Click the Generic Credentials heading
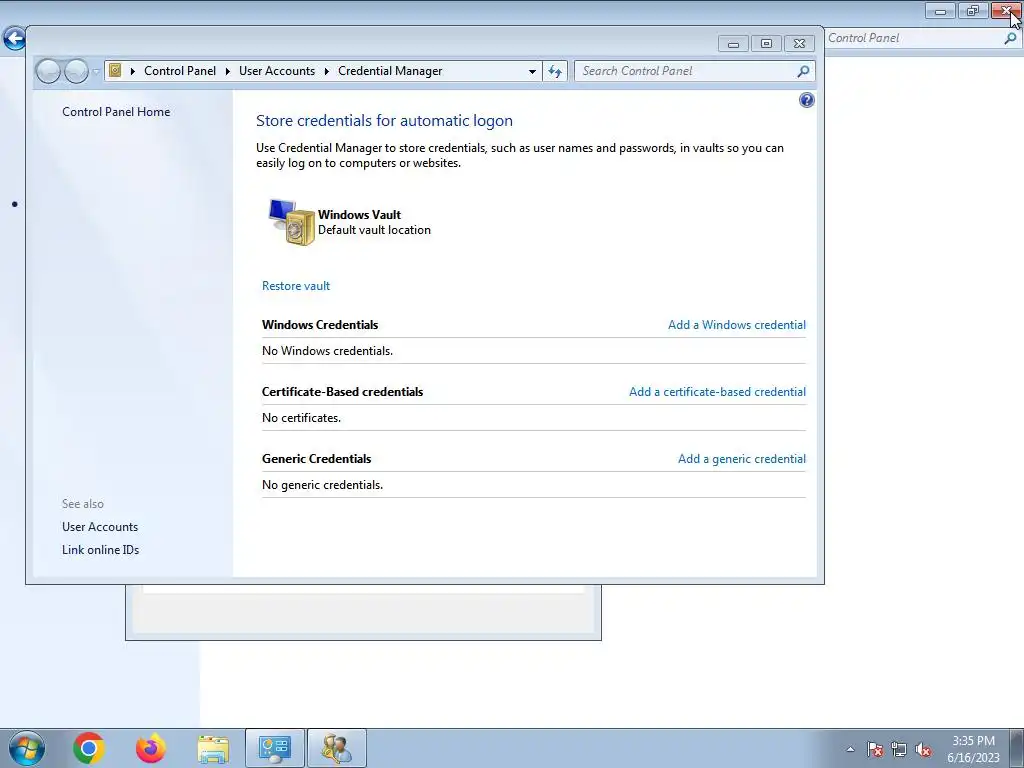This screenshot has width=1024, height=768. click(x=316, y=458)
